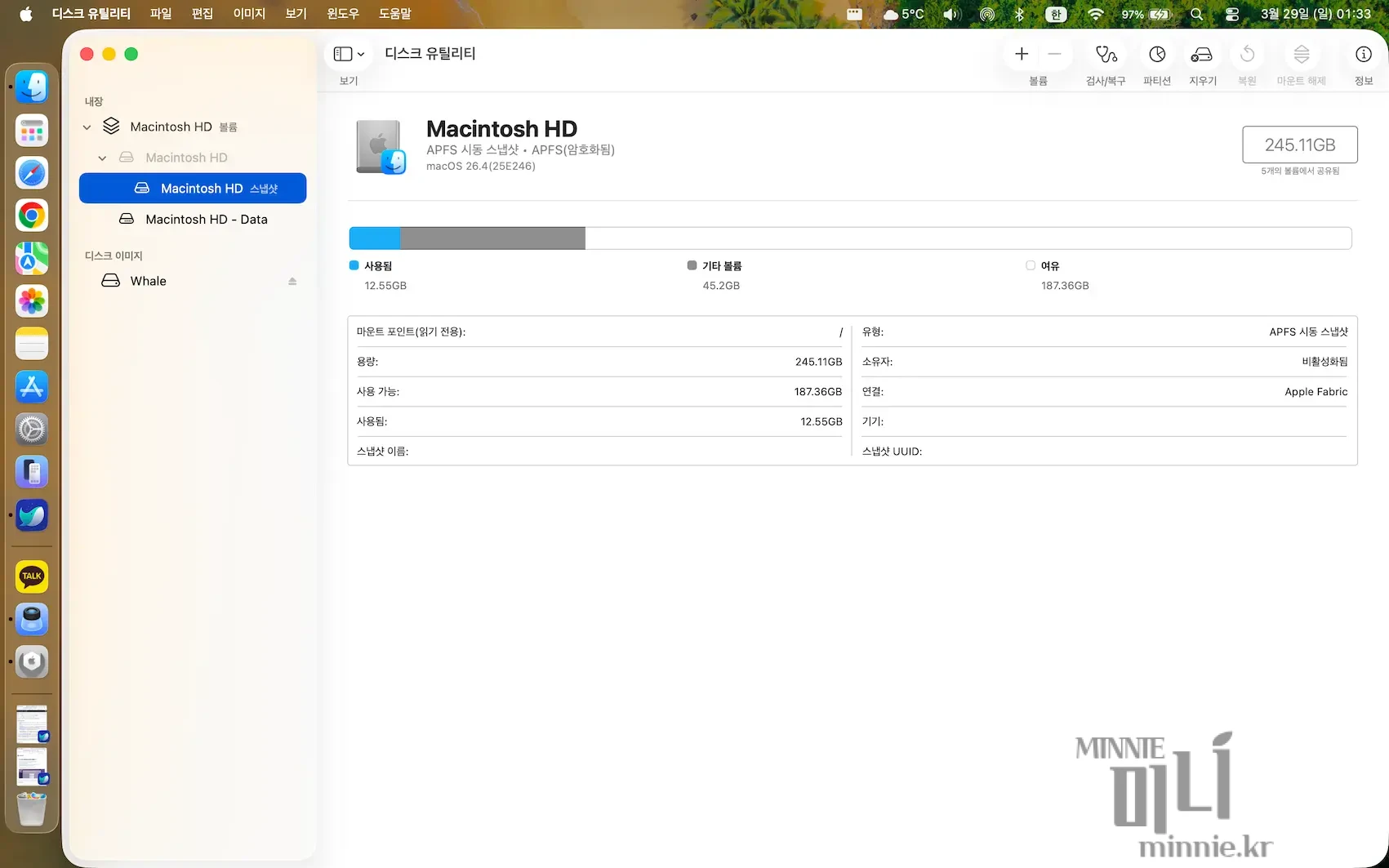
Task: Click the 5°C weather status item
Action: tap(903, 14)
